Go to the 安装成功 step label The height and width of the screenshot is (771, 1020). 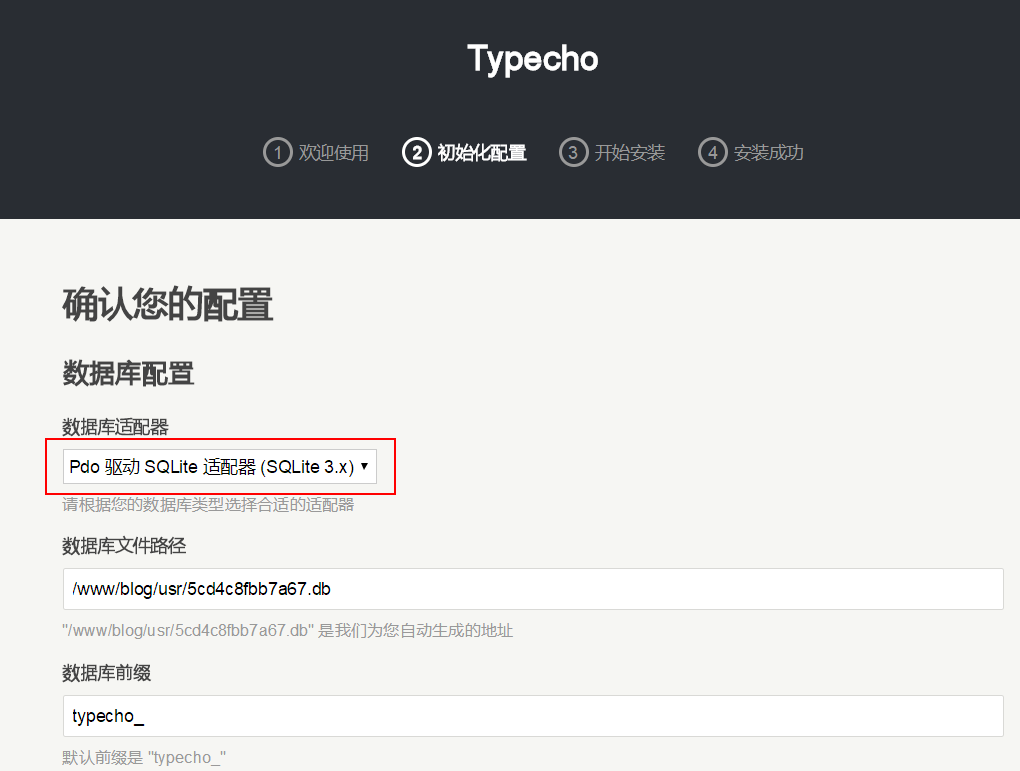click(769, 153)
